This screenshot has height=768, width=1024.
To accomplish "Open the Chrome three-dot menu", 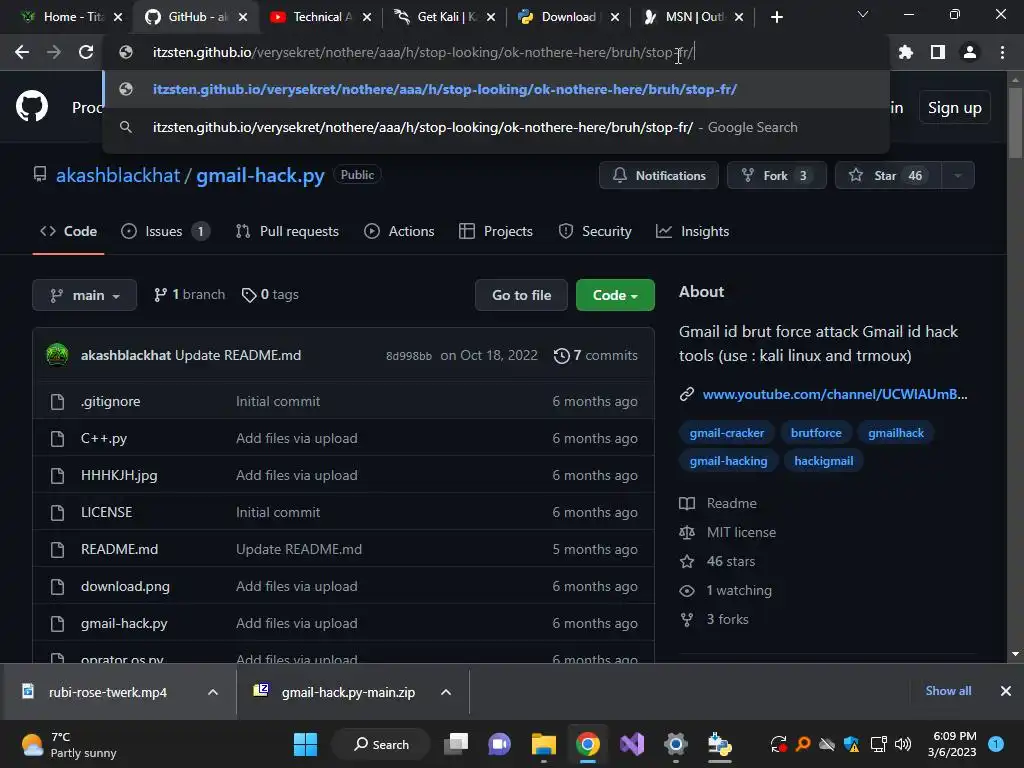I will click(x=1002, y=52).
